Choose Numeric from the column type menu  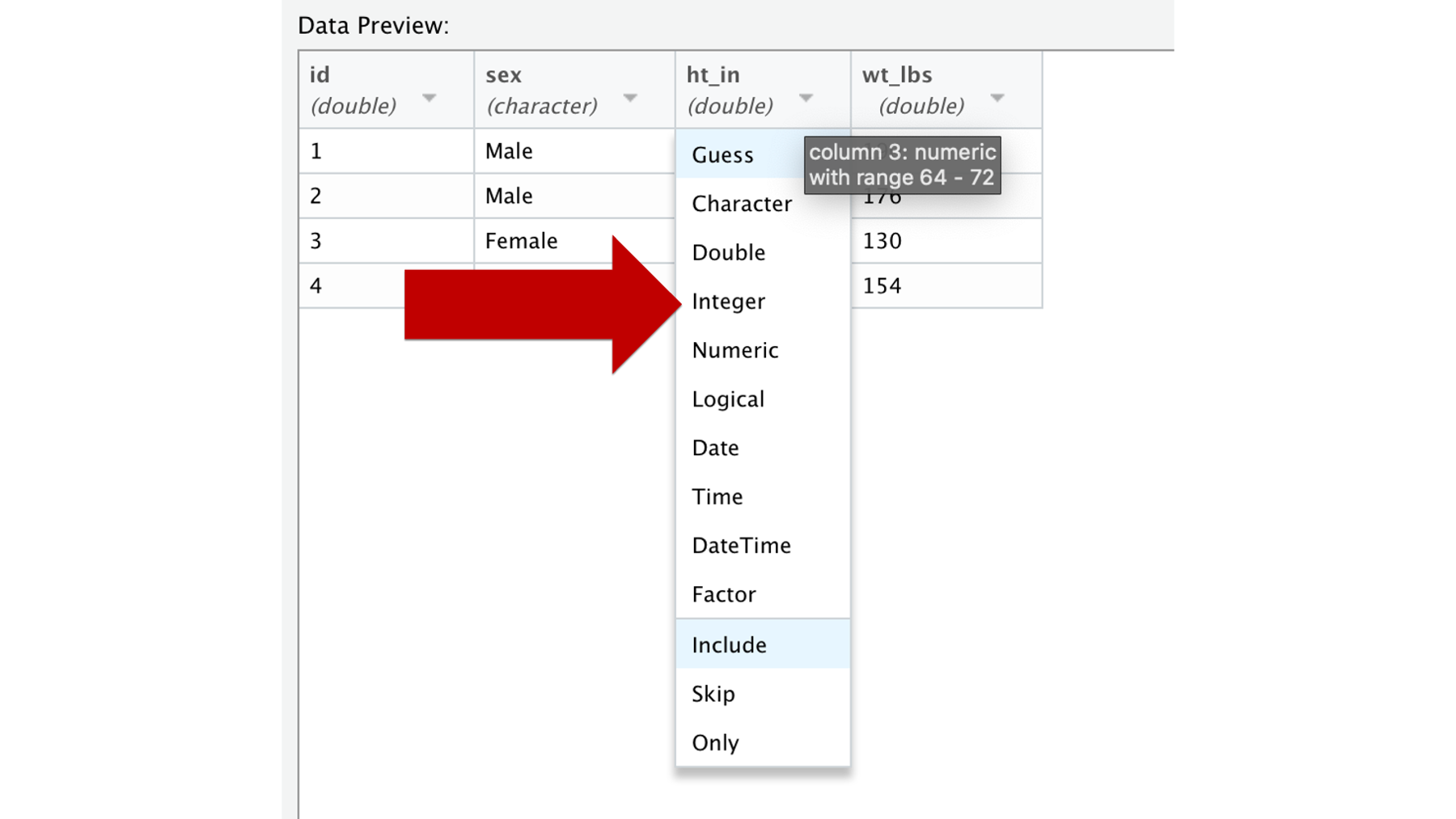tap(763, 350)
